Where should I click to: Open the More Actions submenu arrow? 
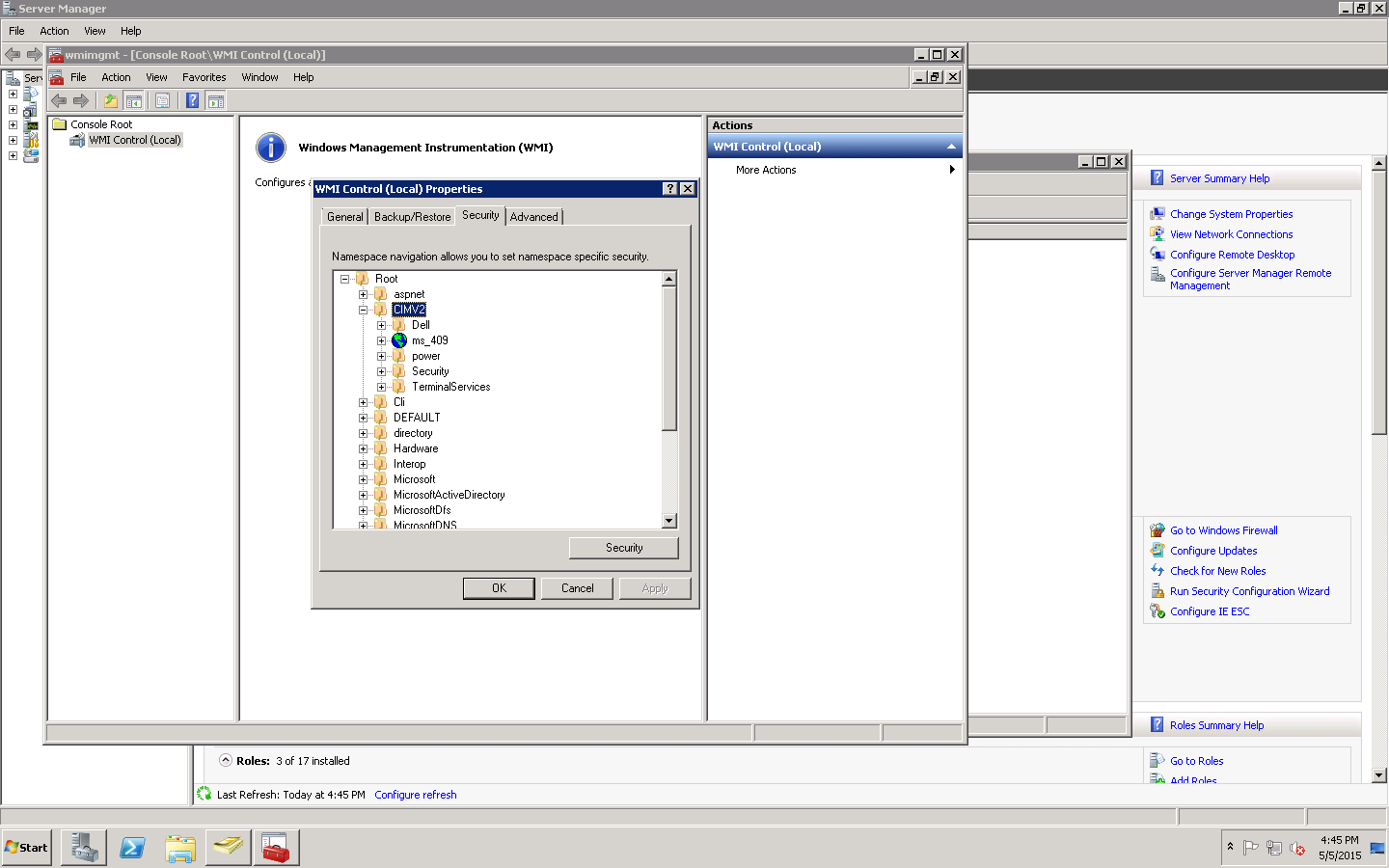point(952,170)
